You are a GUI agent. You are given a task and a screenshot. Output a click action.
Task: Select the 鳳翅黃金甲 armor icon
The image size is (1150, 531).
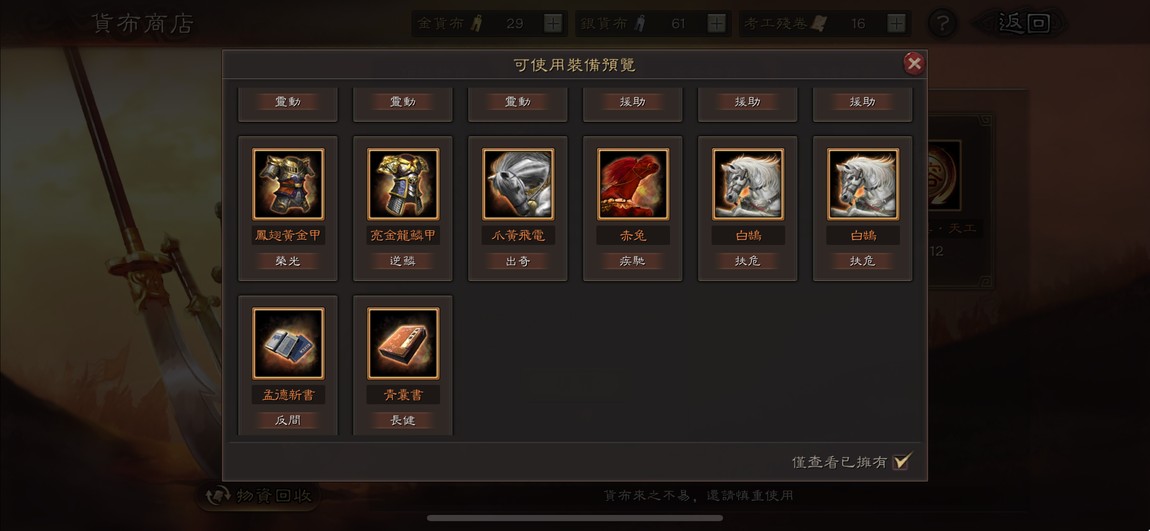point(288,184)
